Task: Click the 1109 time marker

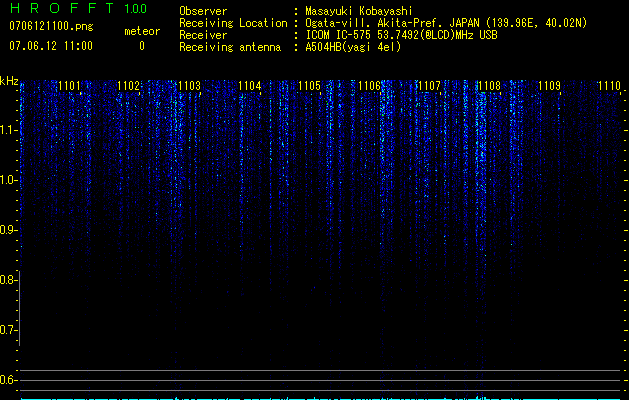Action: tap(549, 85)
